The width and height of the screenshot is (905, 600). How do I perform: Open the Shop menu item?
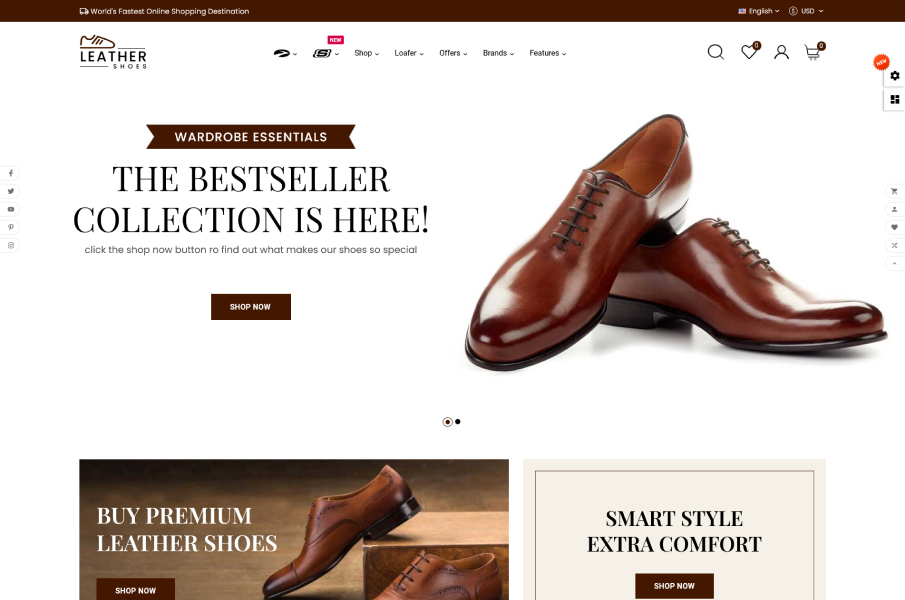click(x=367, y=53)
